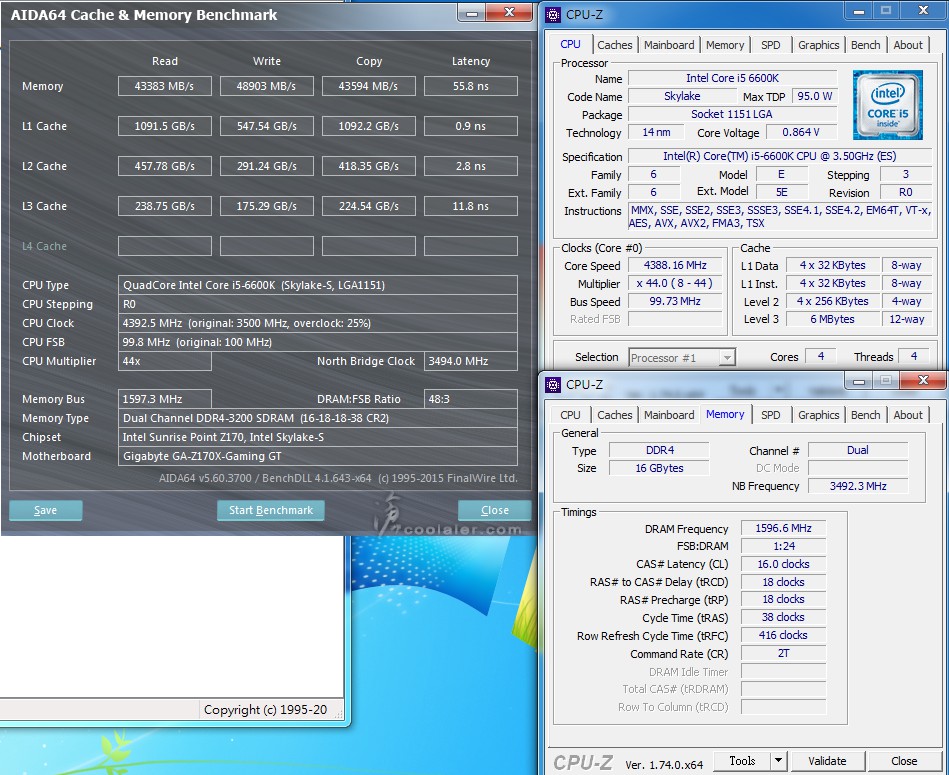949x775 pixels.
Task: Click NB Frequency value 3492.3 MHz
Action: point(858,486)
